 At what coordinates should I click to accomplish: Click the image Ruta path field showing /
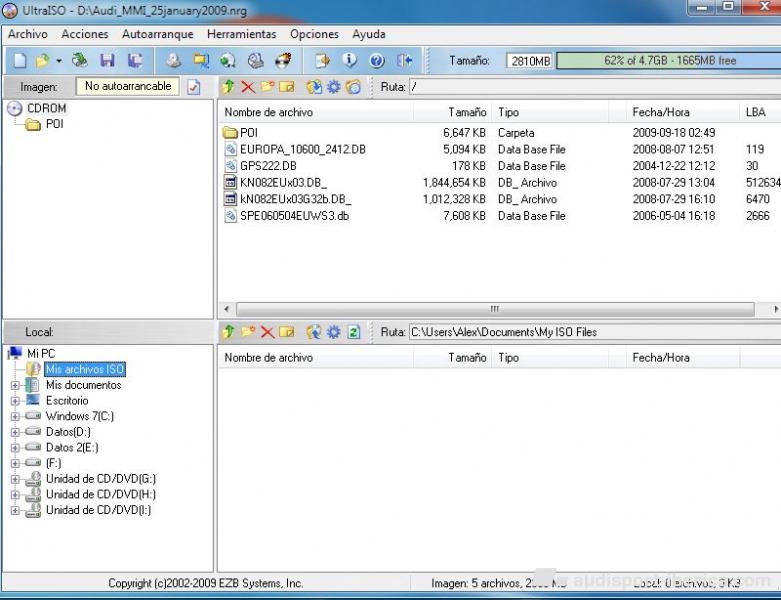[595, 87]
